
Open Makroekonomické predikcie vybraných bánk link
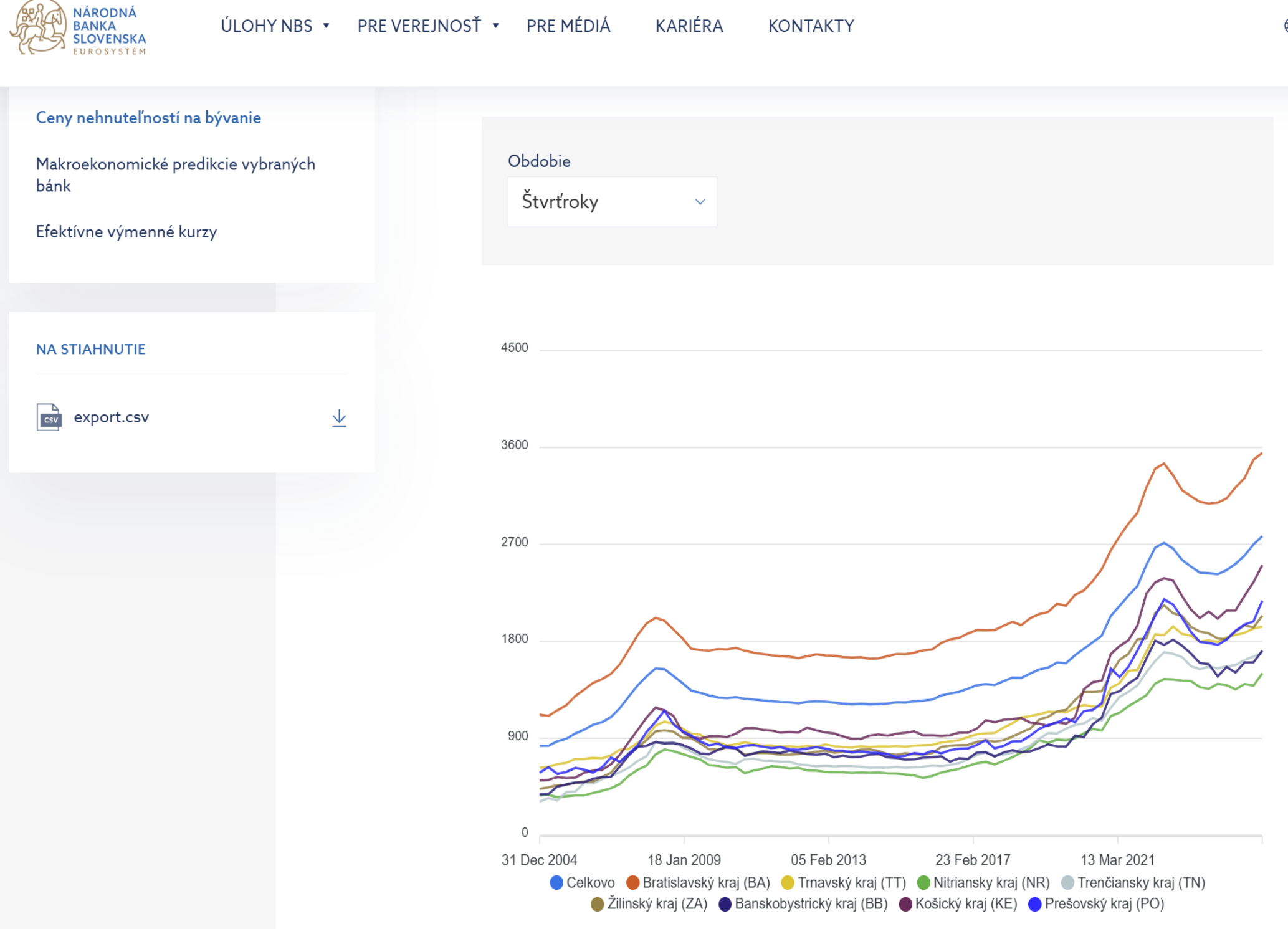[176, 175]
